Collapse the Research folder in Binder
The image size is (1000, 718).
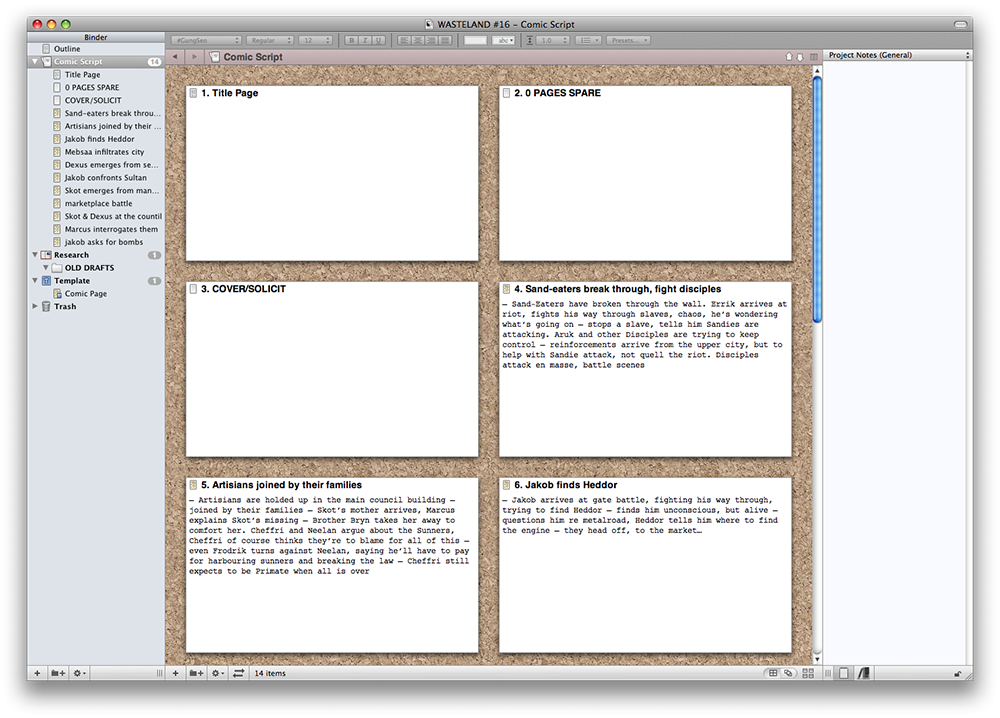[x=36, y=255]
